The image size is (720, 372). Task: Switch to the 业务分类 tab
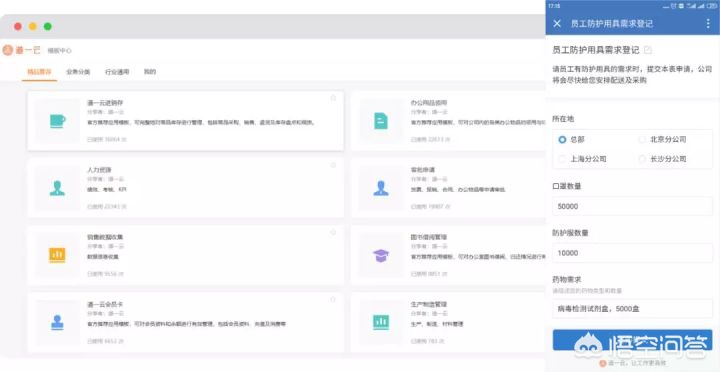78,72
